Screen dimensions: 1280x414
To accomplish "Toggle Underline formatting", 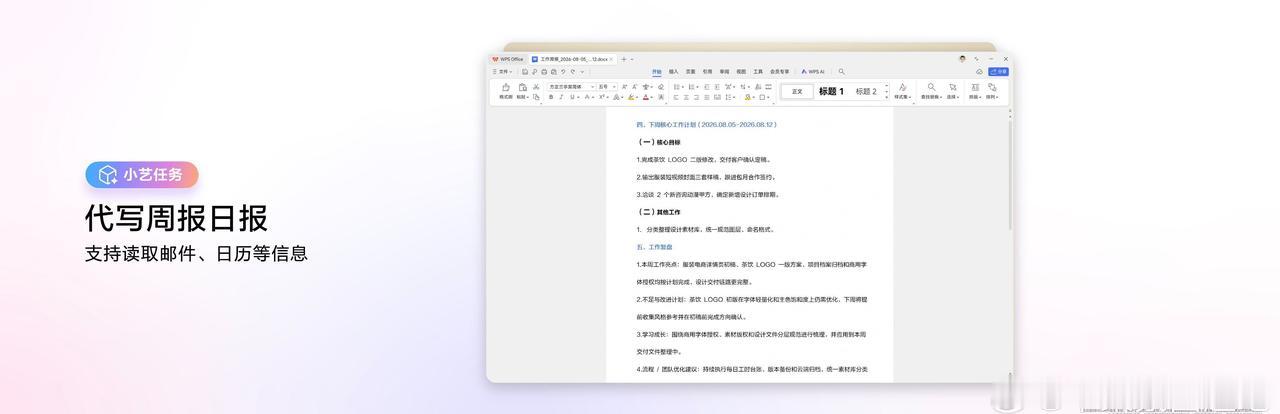I will pos(572,97).
